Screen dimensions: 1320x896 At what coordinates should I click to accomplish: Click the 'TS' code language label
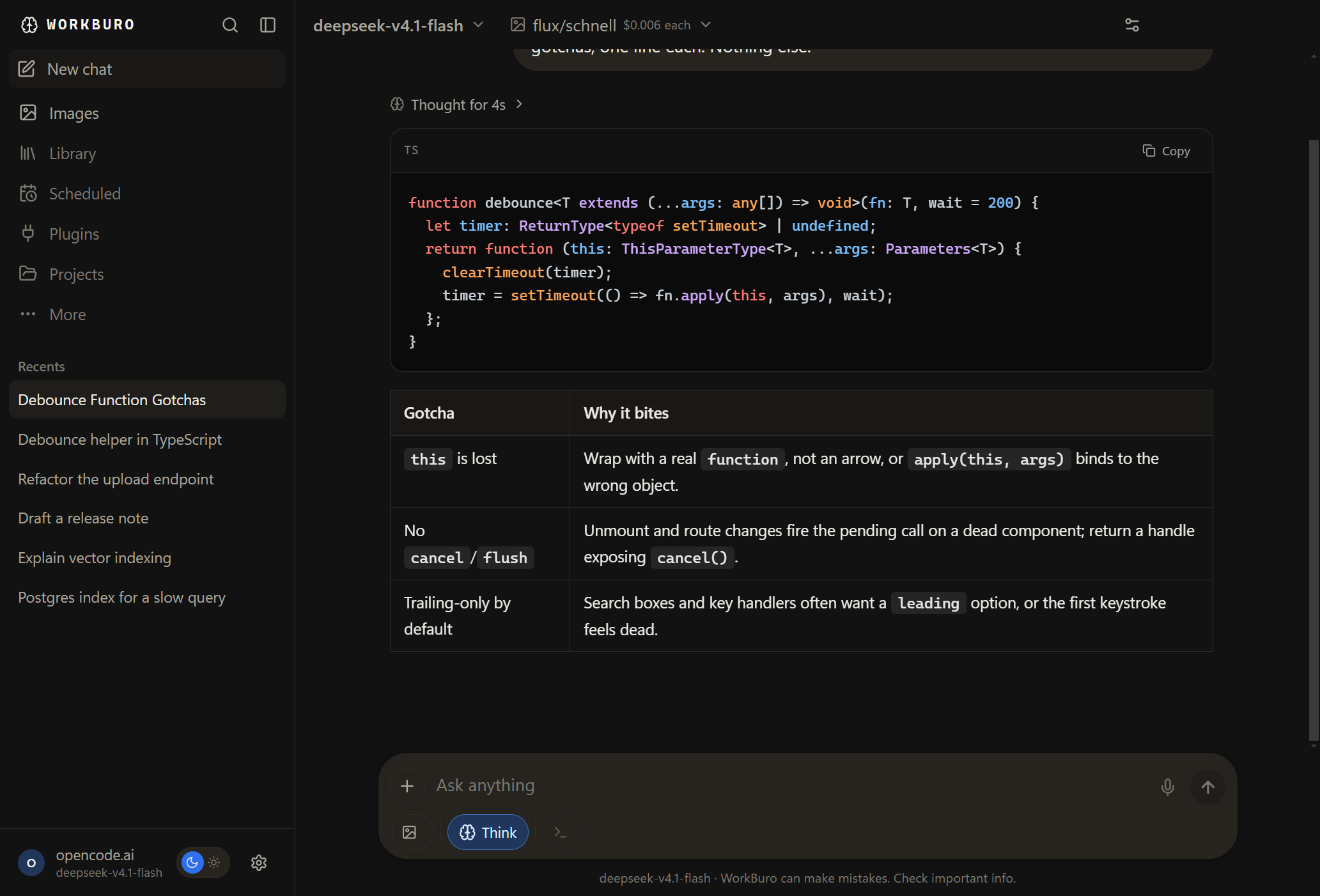click(411, 150)
